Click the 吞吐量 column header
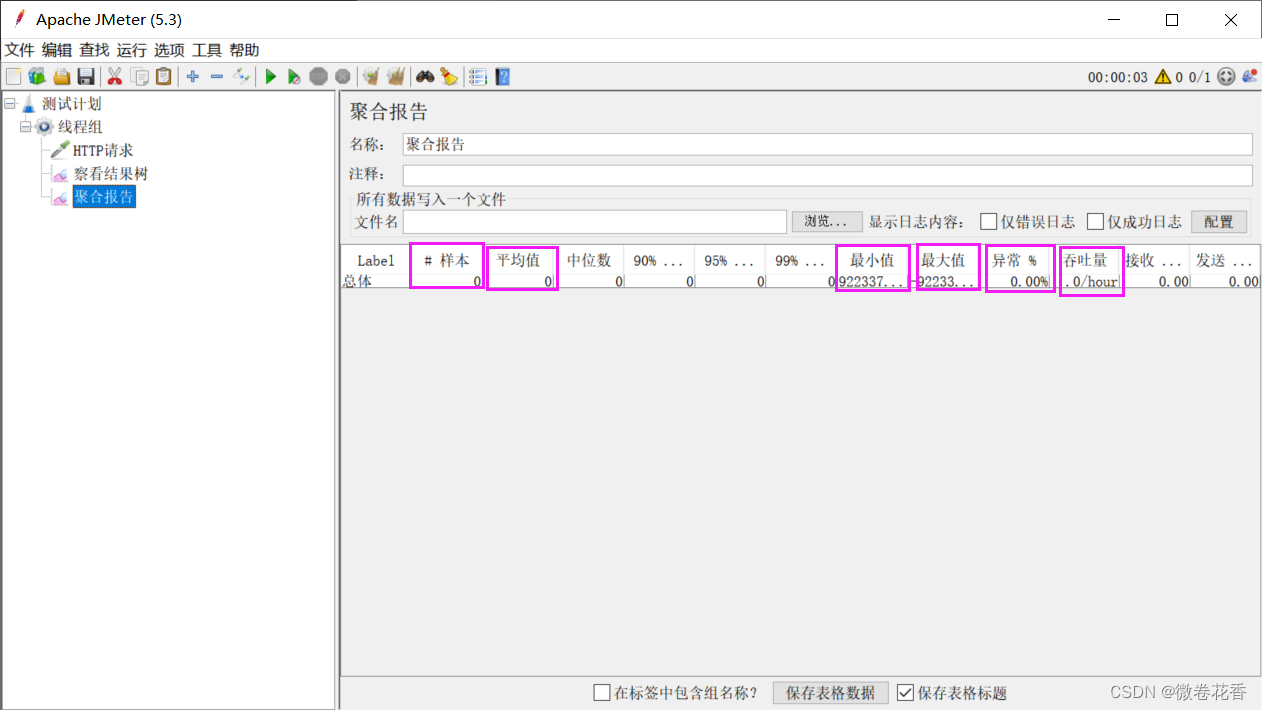The image size is (1262, 710). [x=1085, y=260]
